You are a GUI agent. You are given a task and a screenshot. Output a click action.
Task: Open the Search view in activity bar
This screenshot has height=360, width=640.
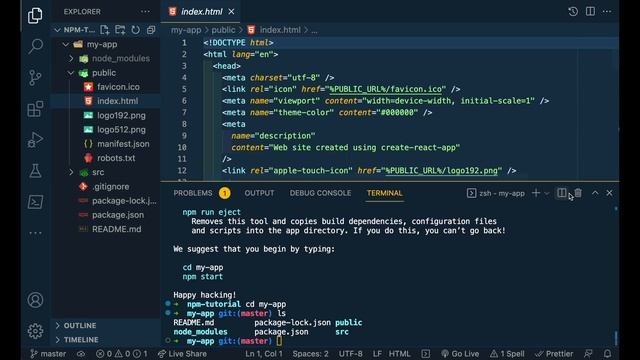[x=35, y=46]
